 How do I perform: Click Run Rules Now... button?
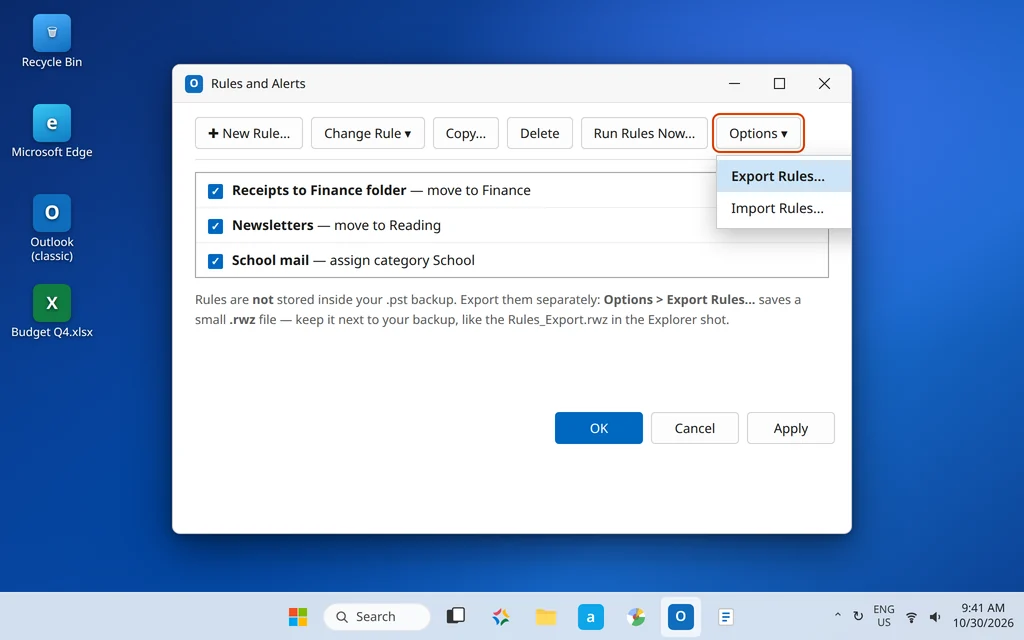coord(644,133)
